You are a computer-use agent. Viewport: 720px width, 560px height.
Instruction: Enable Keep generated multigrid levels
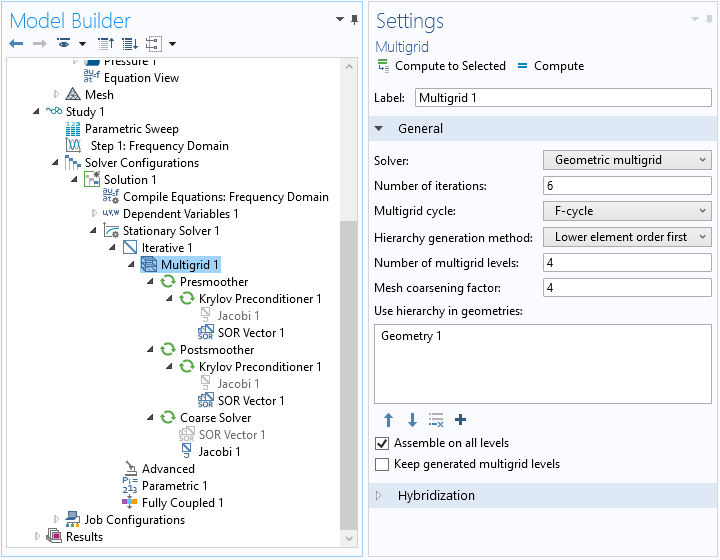point(381,464)
